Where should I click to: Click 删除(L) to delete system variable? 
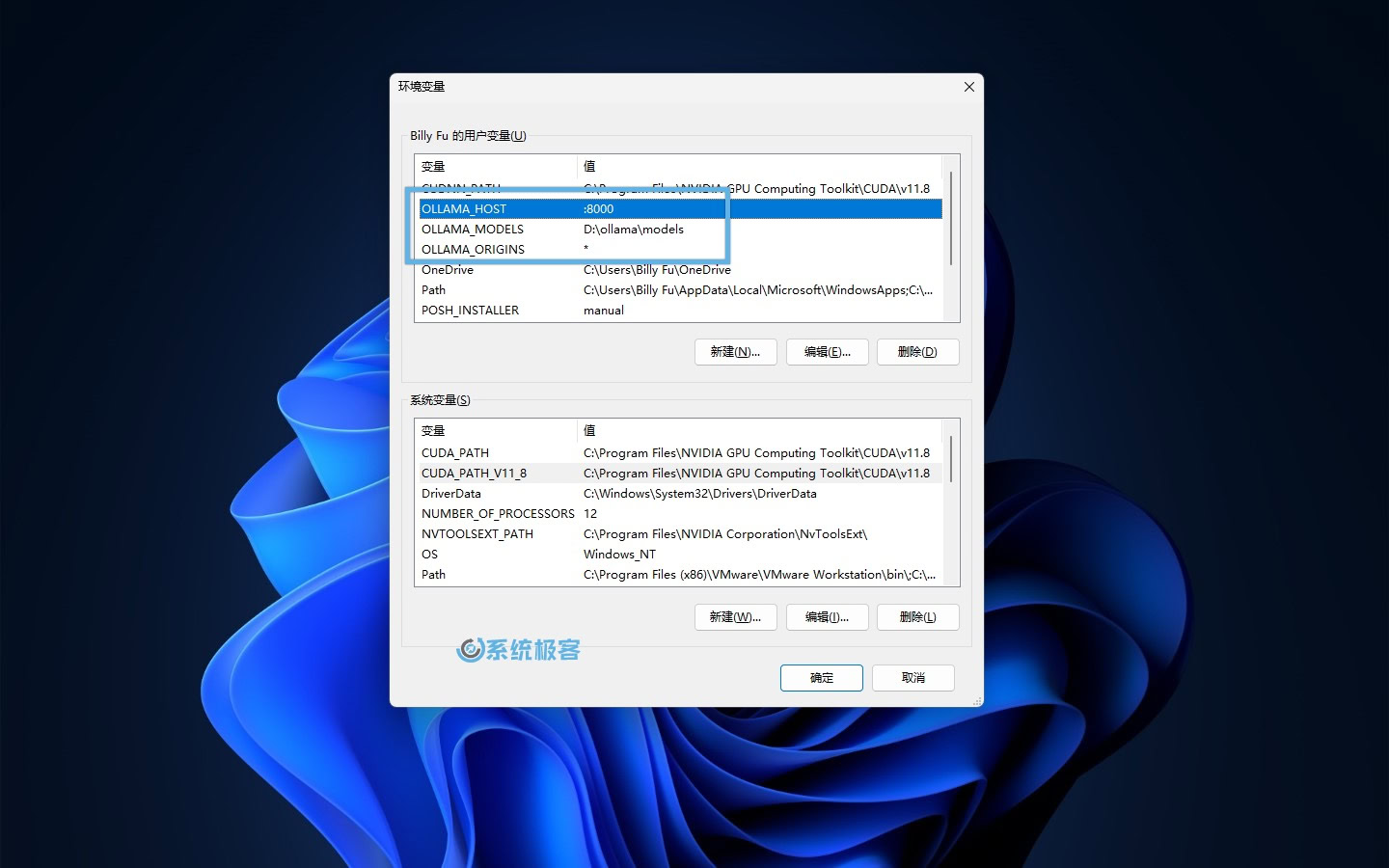click(917, 617)
